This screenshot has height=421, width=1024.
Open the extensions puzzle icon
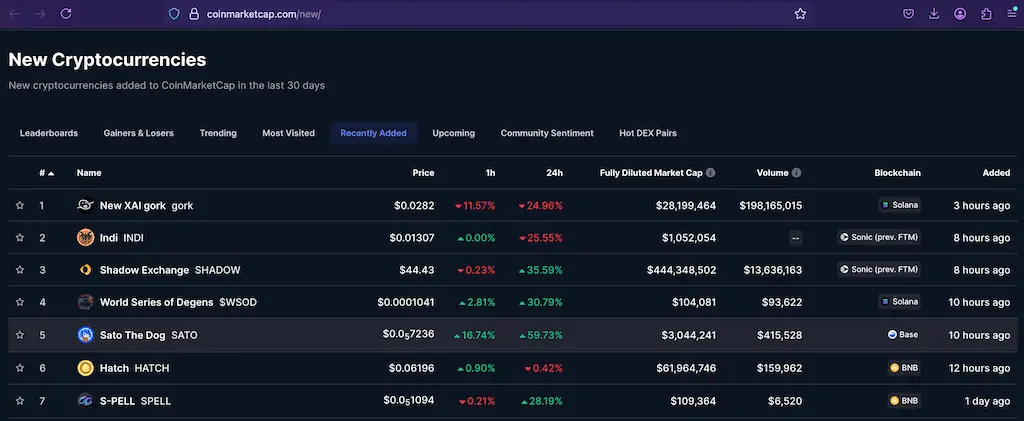[986, 14]
